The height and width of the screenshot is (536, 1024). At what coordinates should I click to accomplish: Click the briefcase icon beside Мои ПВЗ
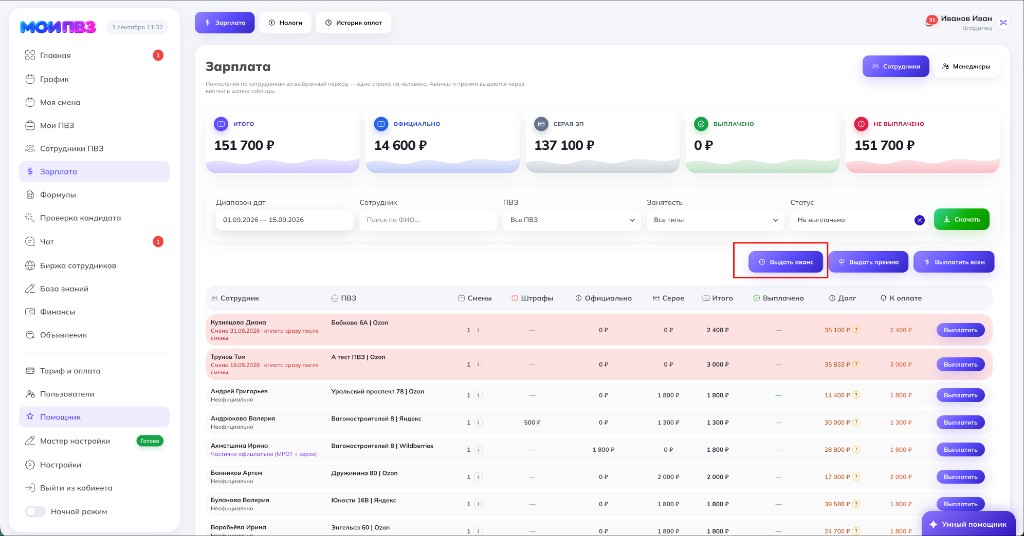29,125
